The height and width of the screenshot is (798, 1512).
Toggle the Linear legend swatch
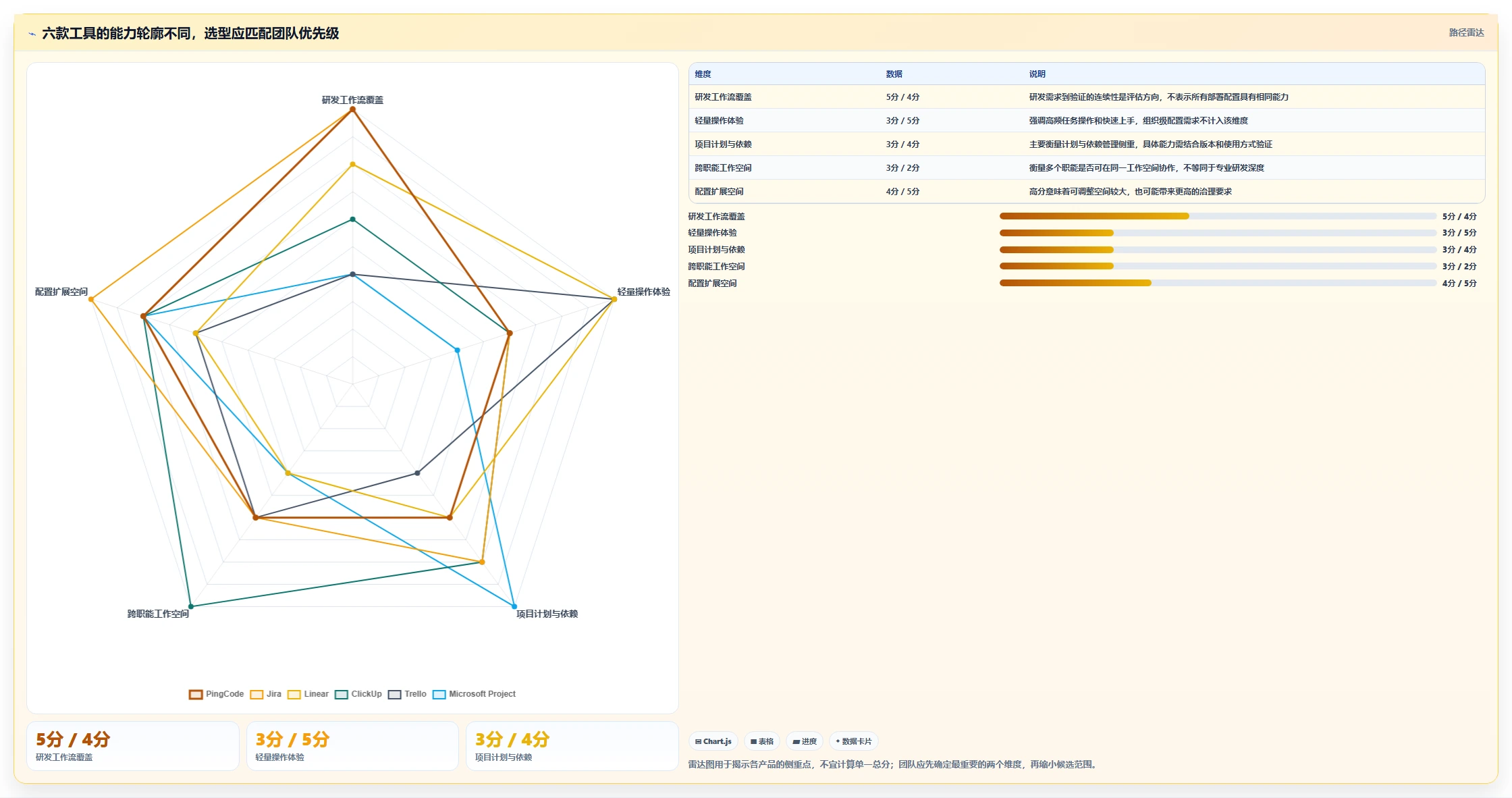294,694
